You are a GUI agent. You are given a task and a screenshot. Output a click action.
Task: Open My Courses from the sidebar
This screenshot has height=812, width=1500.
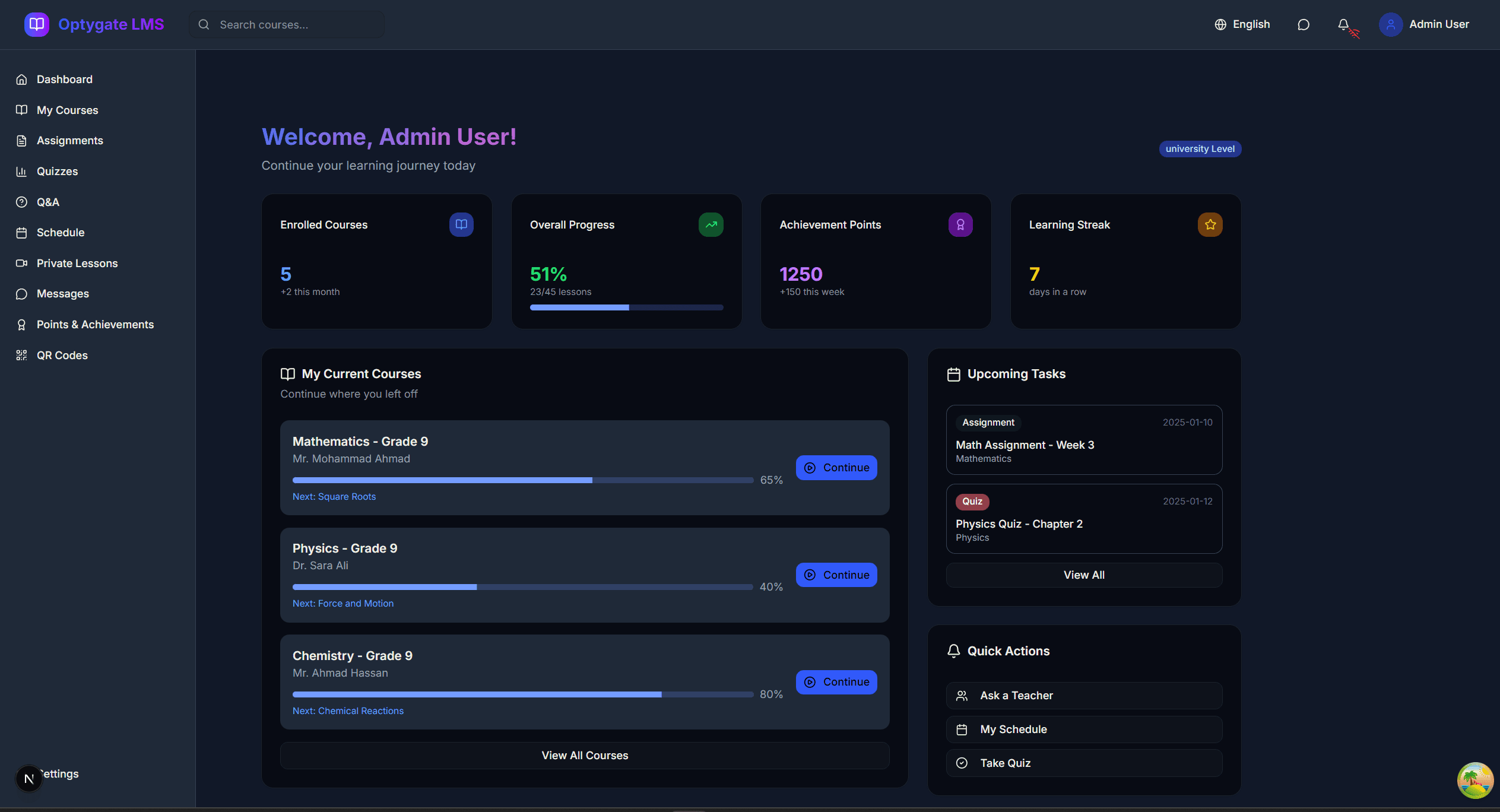click(x=97, y=110)
